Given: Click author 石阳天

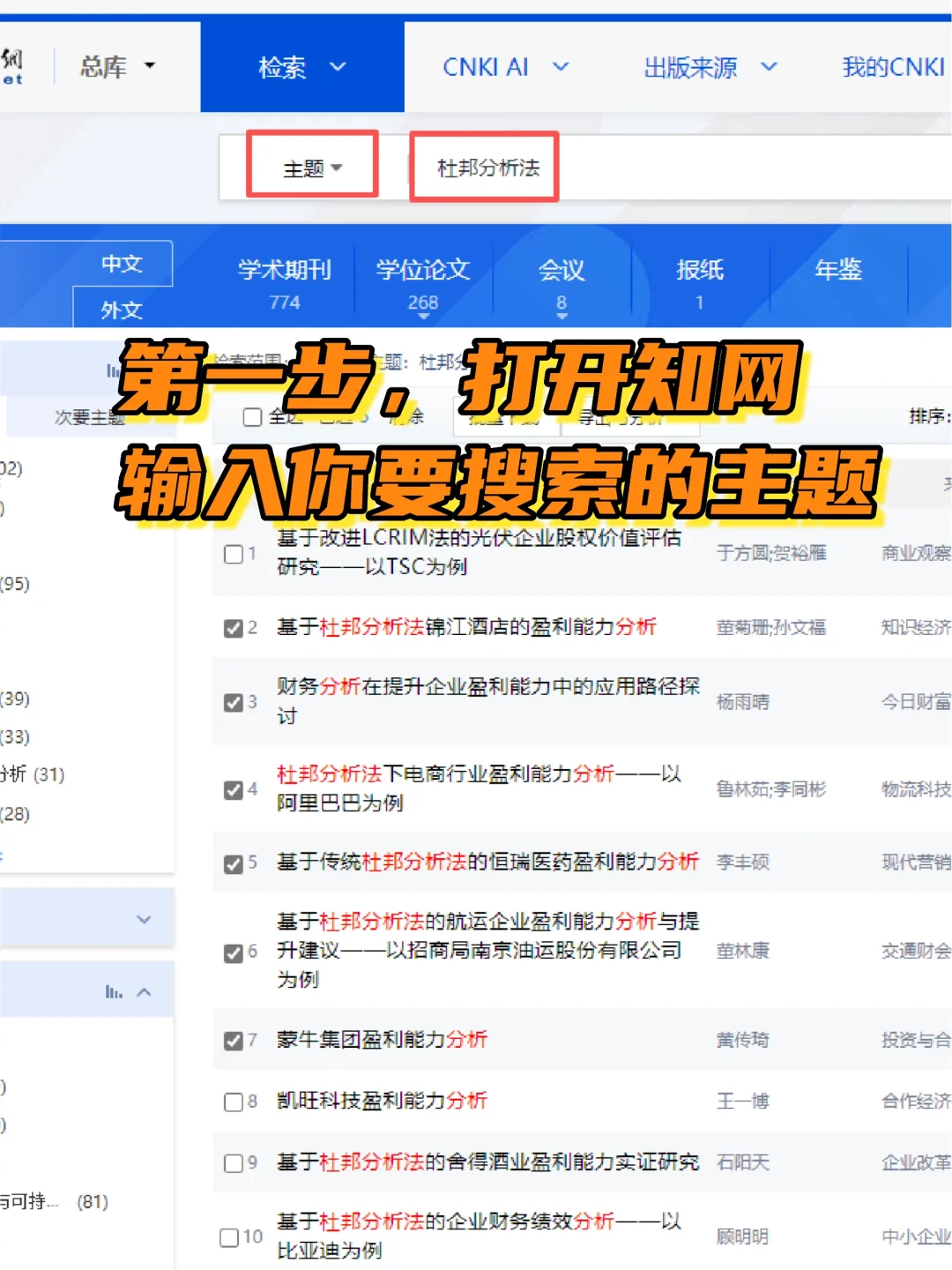Looking at the screenshot, I should [743, 1162].
